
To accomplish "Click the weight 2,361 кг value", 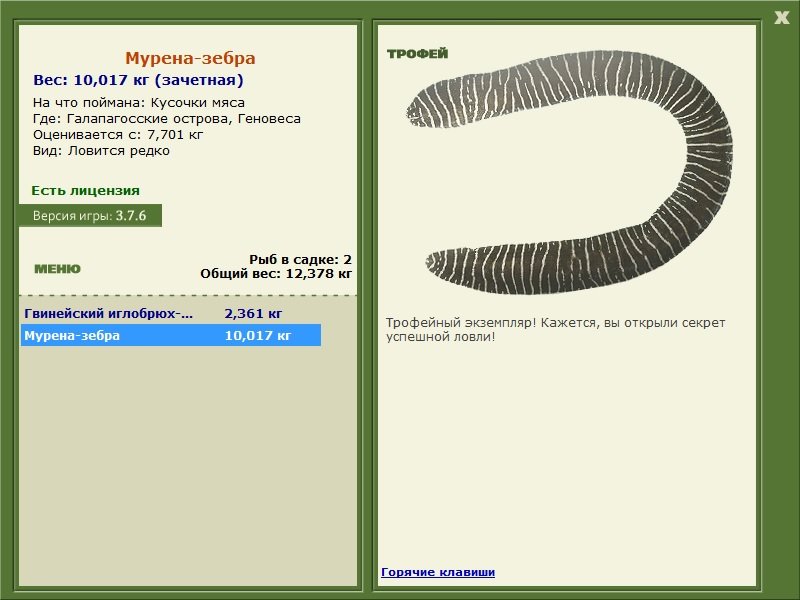I will [253, 313].
